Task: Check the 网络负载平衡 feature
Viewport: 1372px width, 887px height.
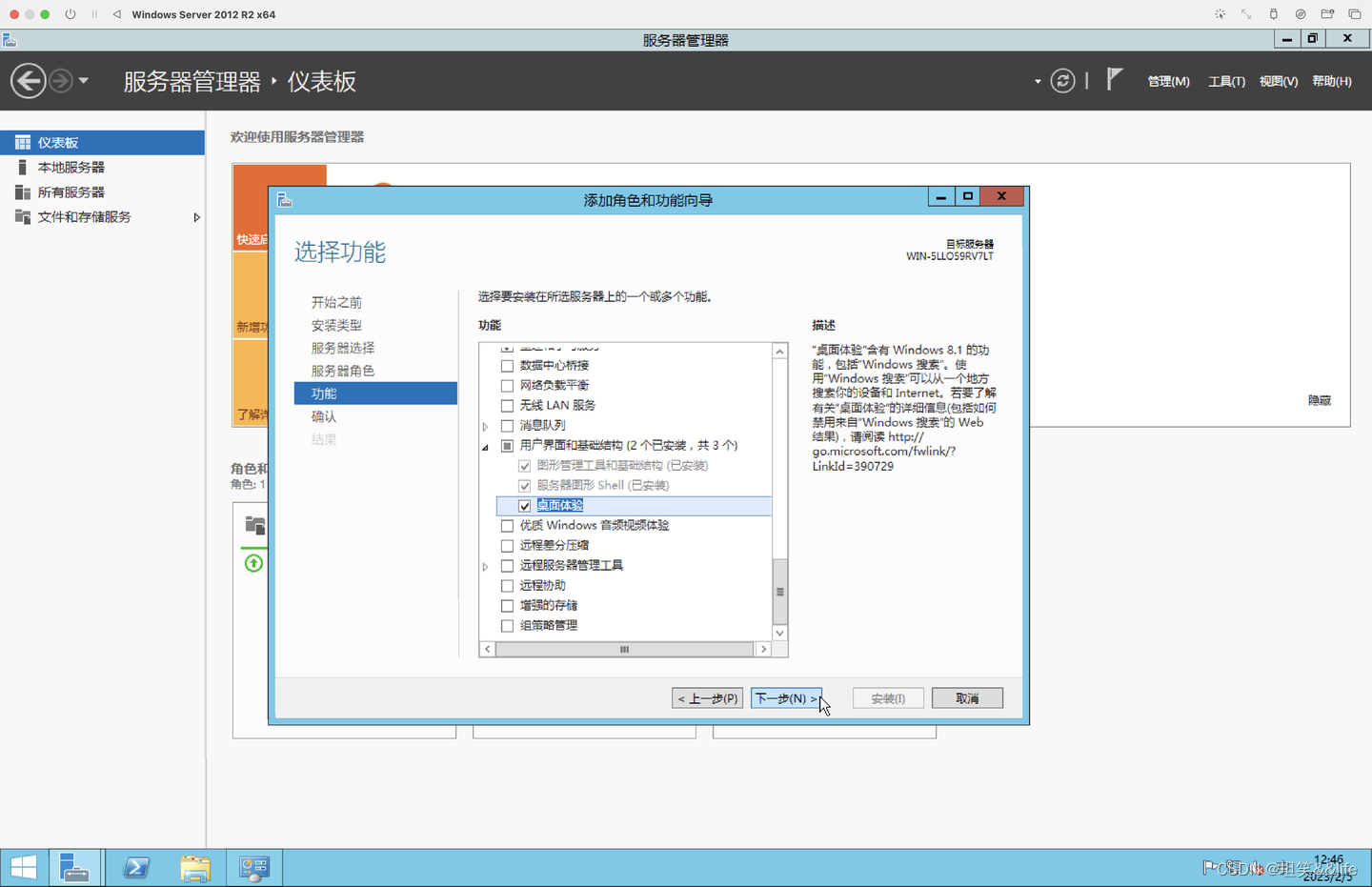Action: pyautogui.click(x=507, y=386)
